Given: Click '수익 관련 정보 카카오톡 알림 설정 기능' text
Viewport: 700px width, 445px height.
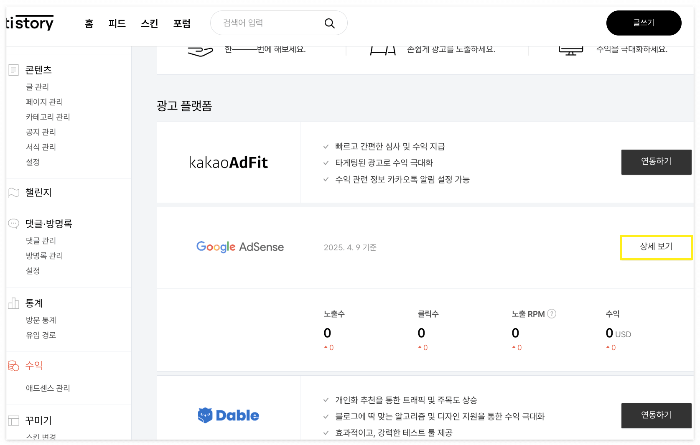Looking at the screenshot, I should pos(402,179).
